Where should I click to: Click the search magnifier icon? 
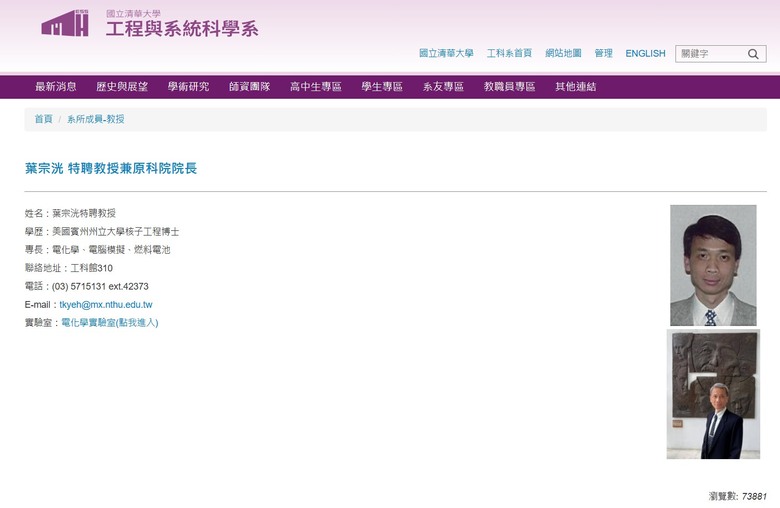coord(753,54)
